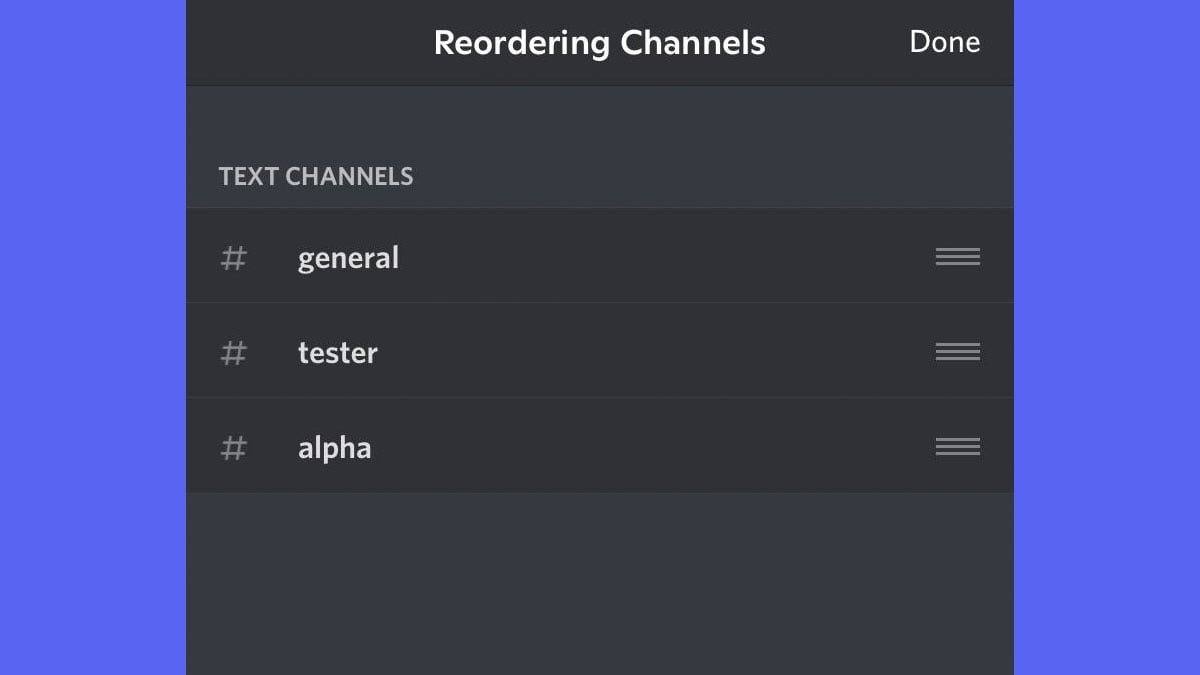Tap the drag handle for tester channel
This screenshot has width=1200, height=675.
click(x=957, y=352)
